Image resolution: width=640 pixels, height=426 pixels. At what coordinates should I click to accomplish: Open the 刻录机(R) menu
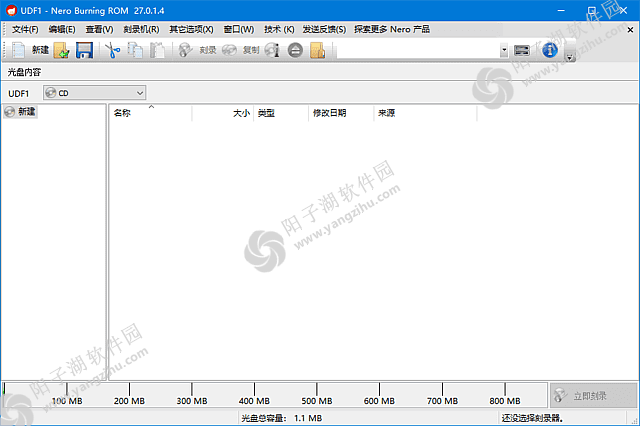pyautogui.click(x=141, y=29)
